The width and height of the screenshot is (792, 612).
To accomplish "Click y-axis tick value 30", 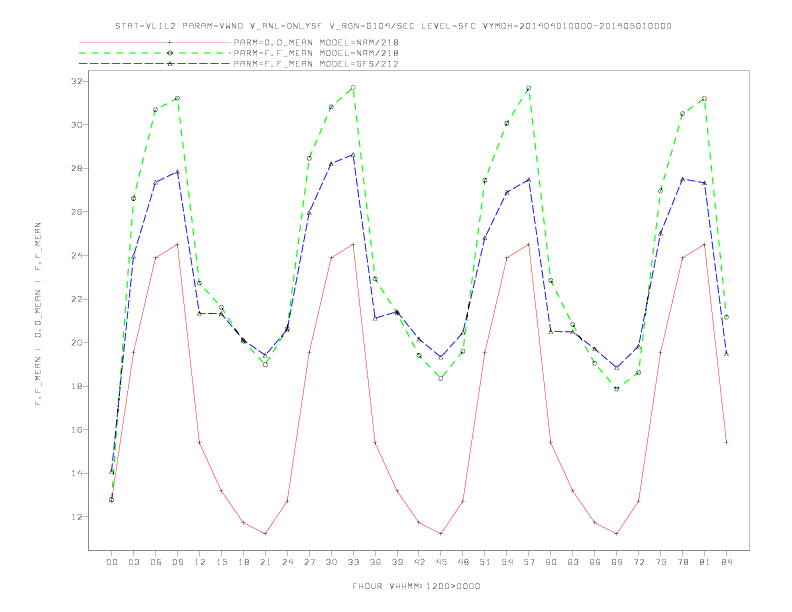I will click(77, 124).
